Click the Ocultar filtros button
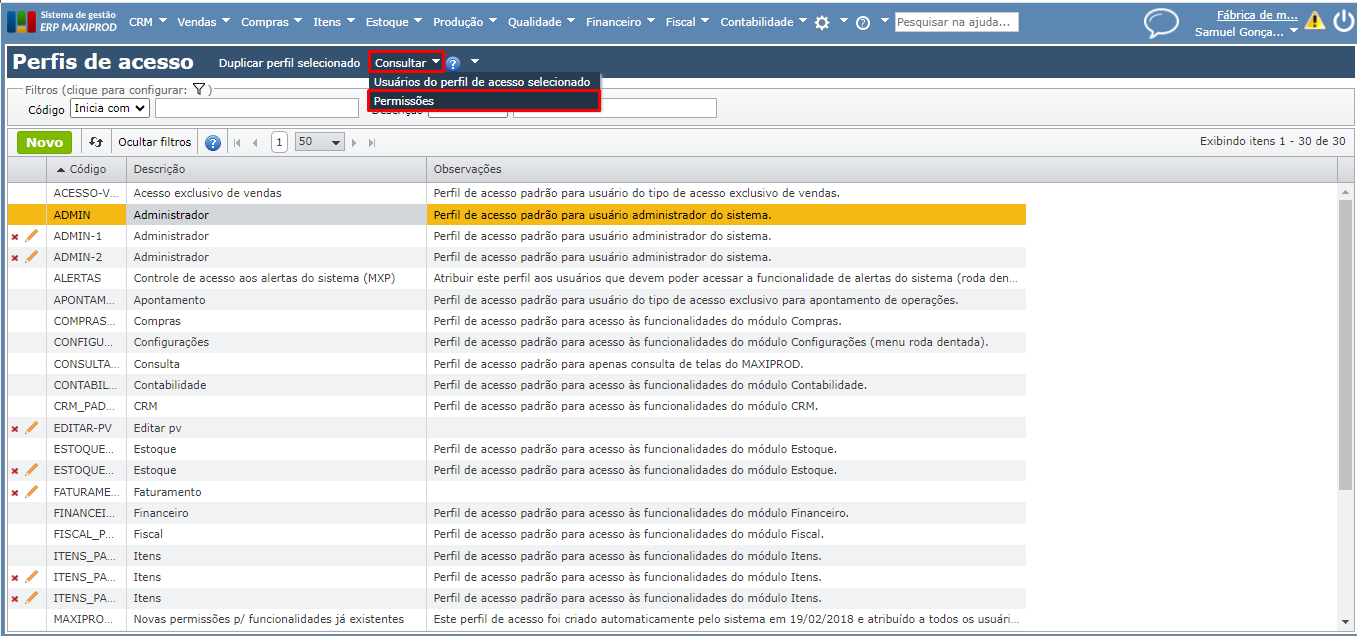Screen dimensions: 1357x636 pyautogui.click(x=155, y=142)
